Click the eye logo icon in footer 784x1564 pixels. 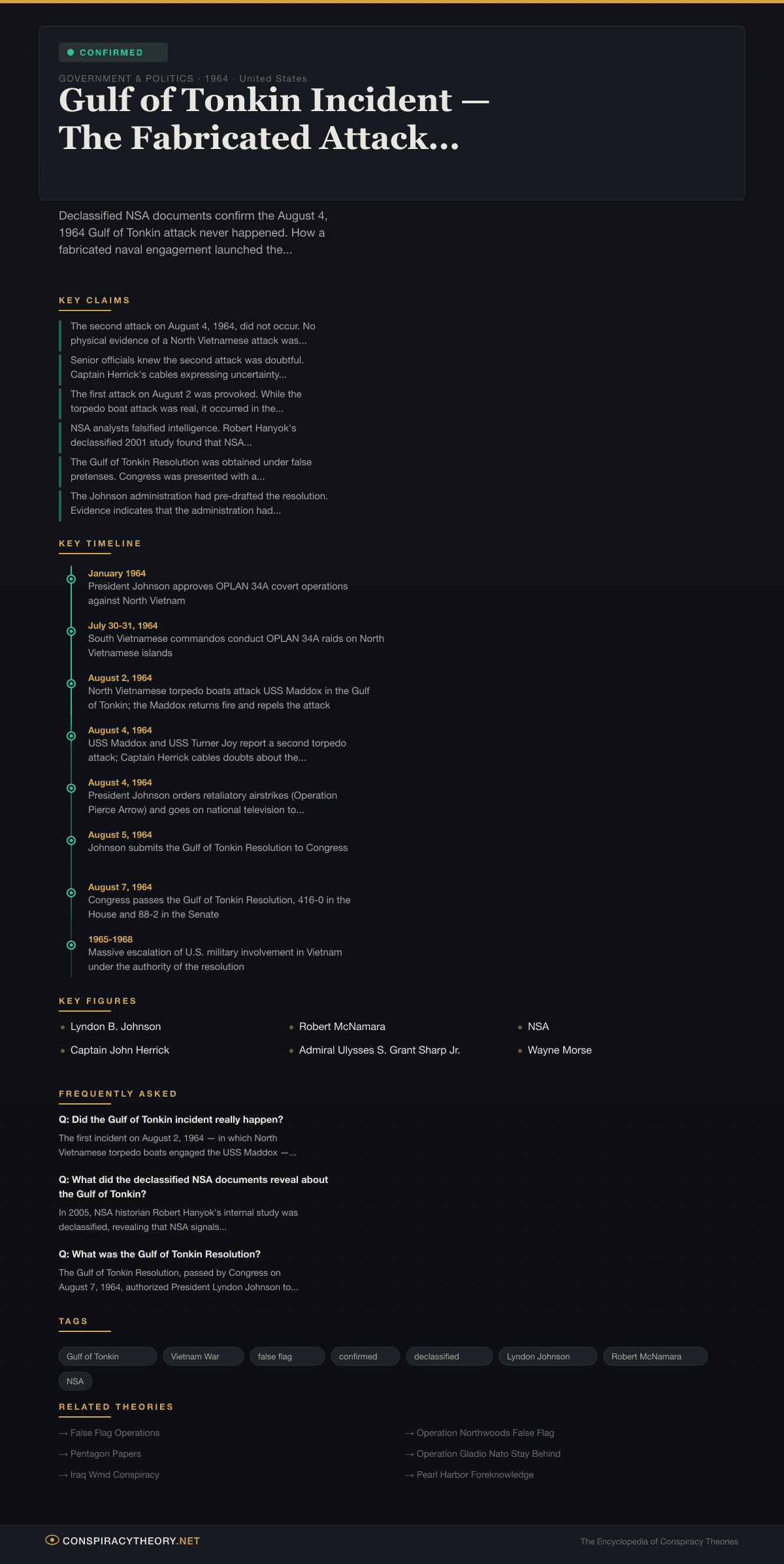coord(52,1540)
